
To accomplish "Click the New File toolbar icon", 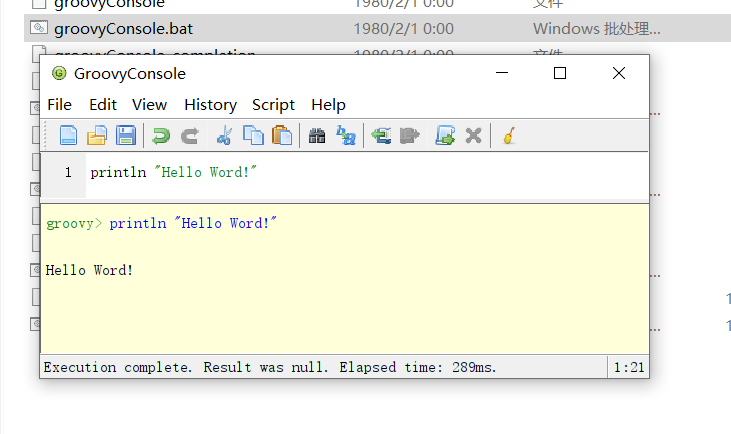I will coord(68,135).
